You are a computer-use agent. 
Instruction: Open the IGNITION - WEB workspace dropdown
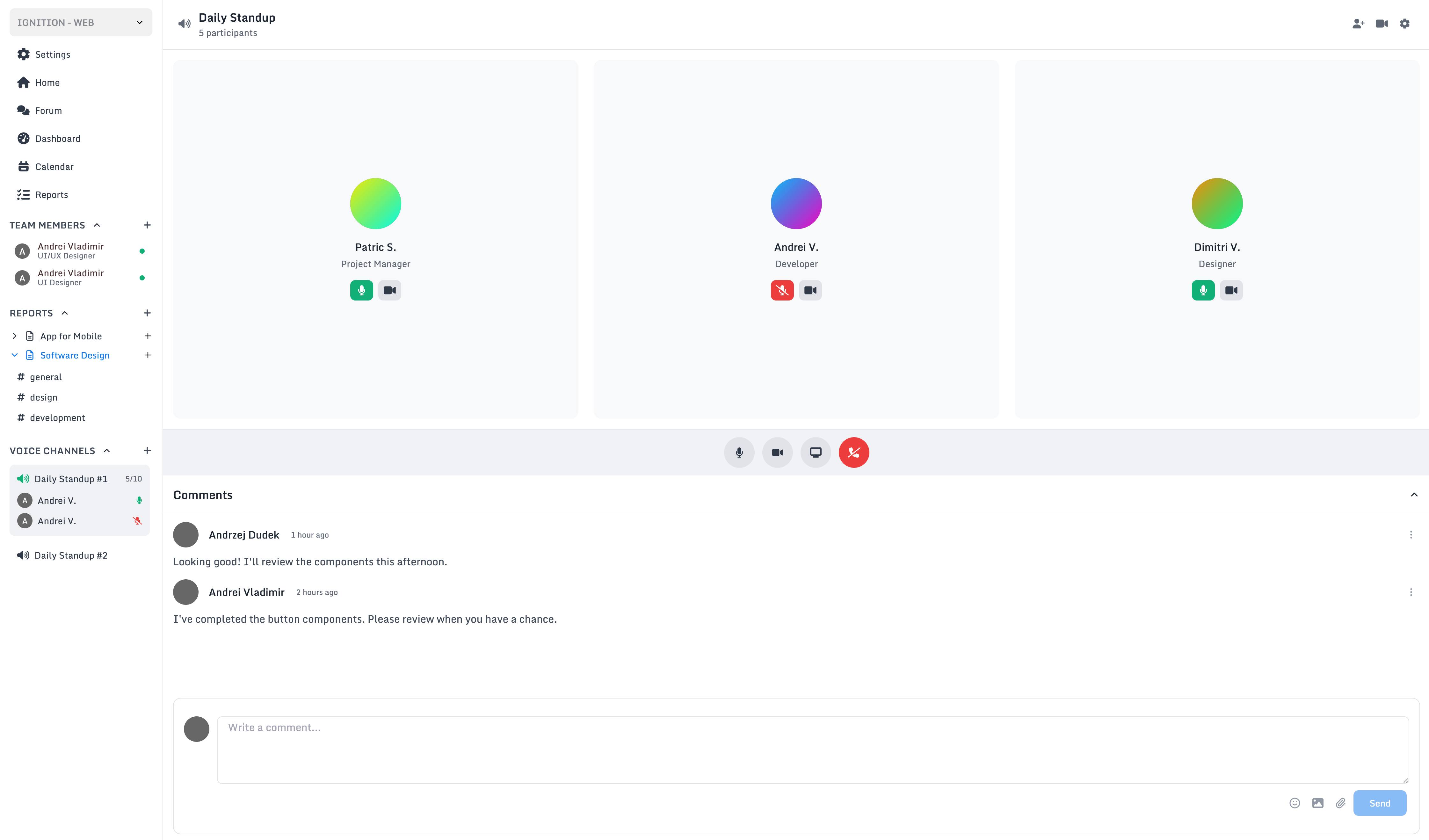coord(81,23)
